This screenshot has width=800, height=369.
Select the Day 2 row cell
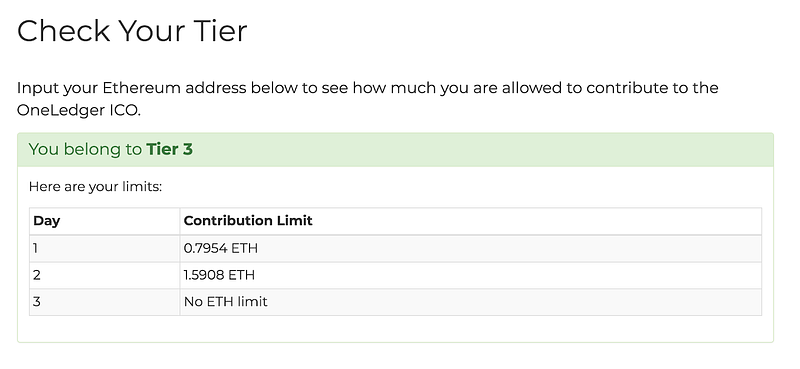point(105,276)
